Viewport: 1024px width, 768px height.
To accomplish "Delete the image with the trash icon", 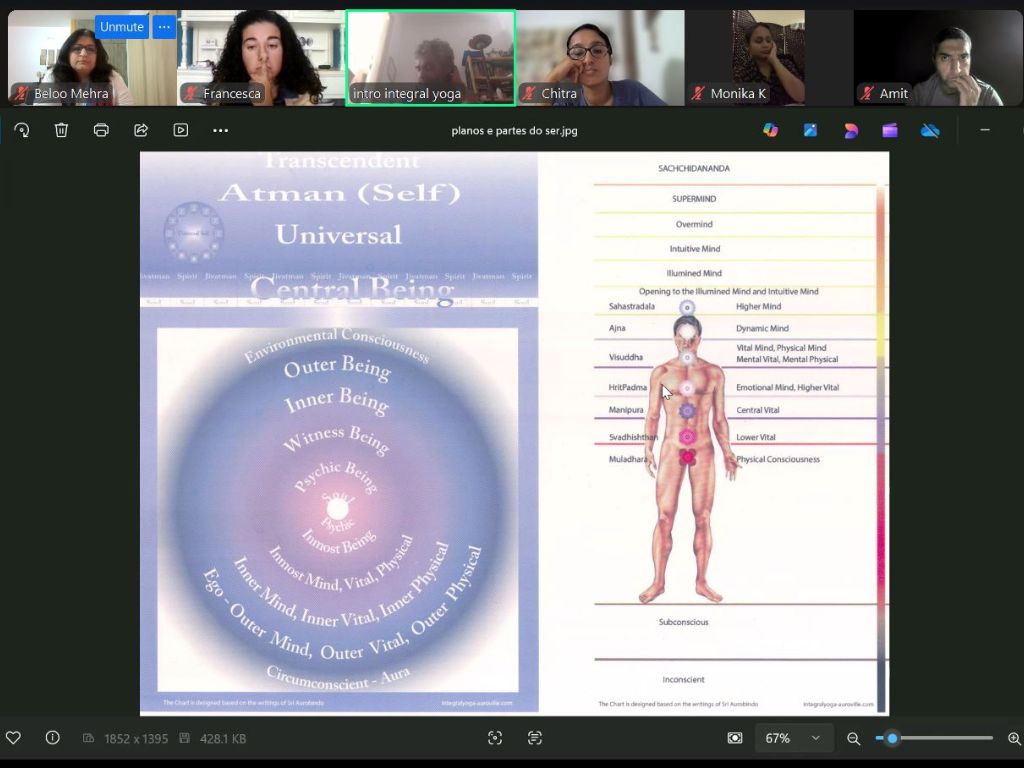I will click(x=61, y=130).
